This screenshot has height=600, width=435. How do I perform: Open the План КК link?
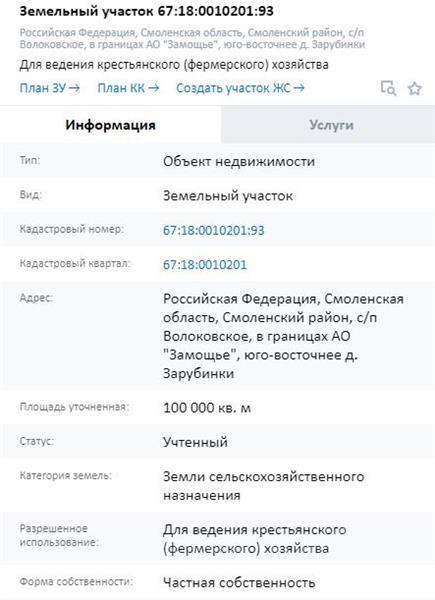point(128,88)
